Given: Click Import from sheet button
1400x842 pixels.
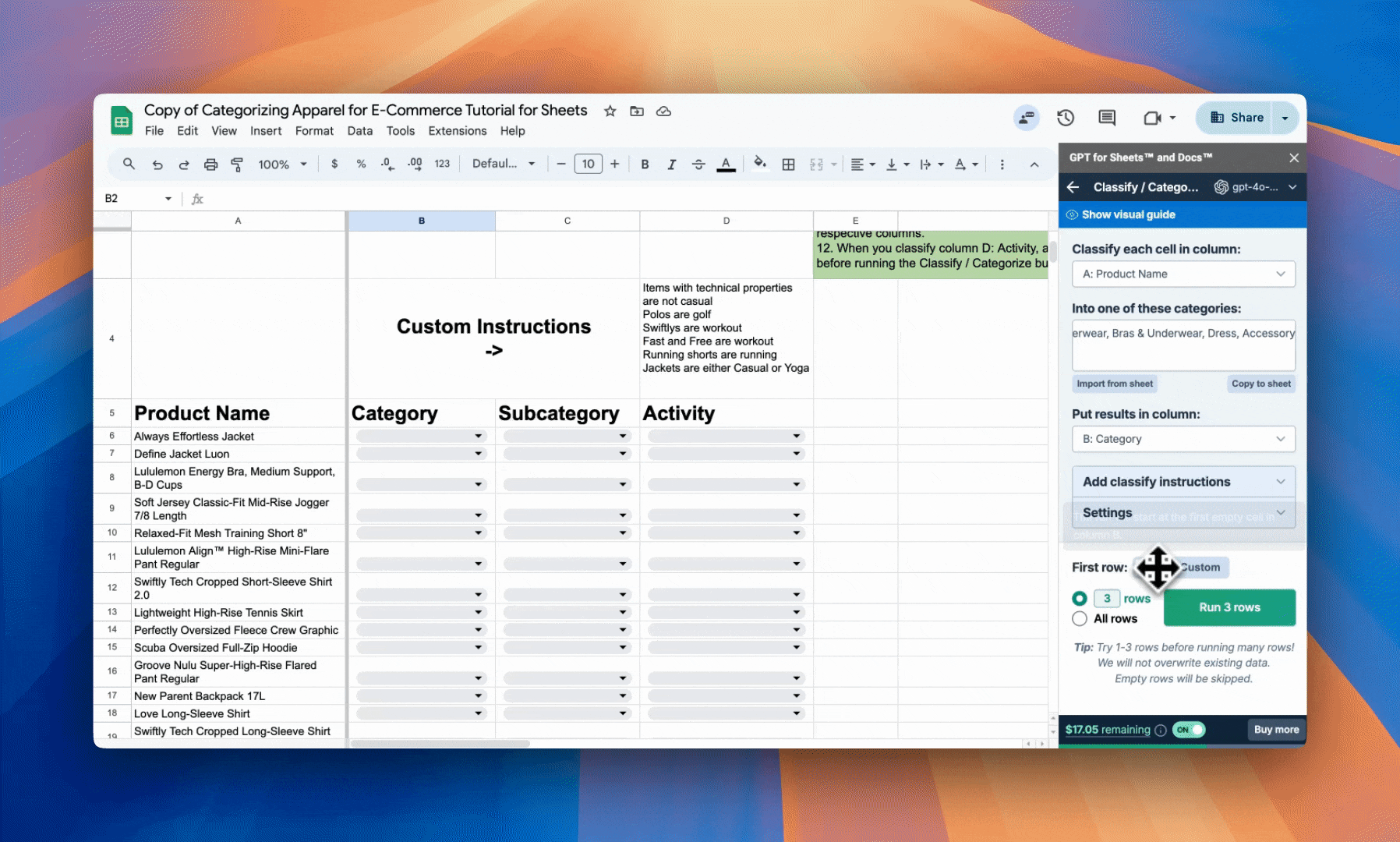Looking at the screenshot, I should (1115, 384).
